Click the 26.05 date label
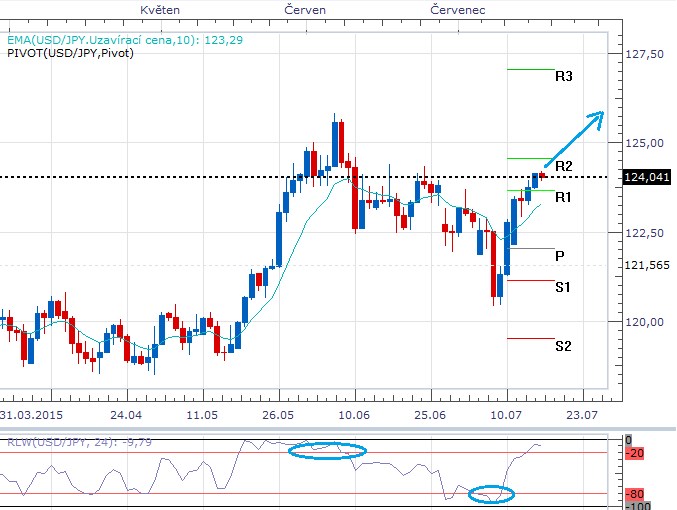This screenshot has width=677, height=510. point(278,415)
